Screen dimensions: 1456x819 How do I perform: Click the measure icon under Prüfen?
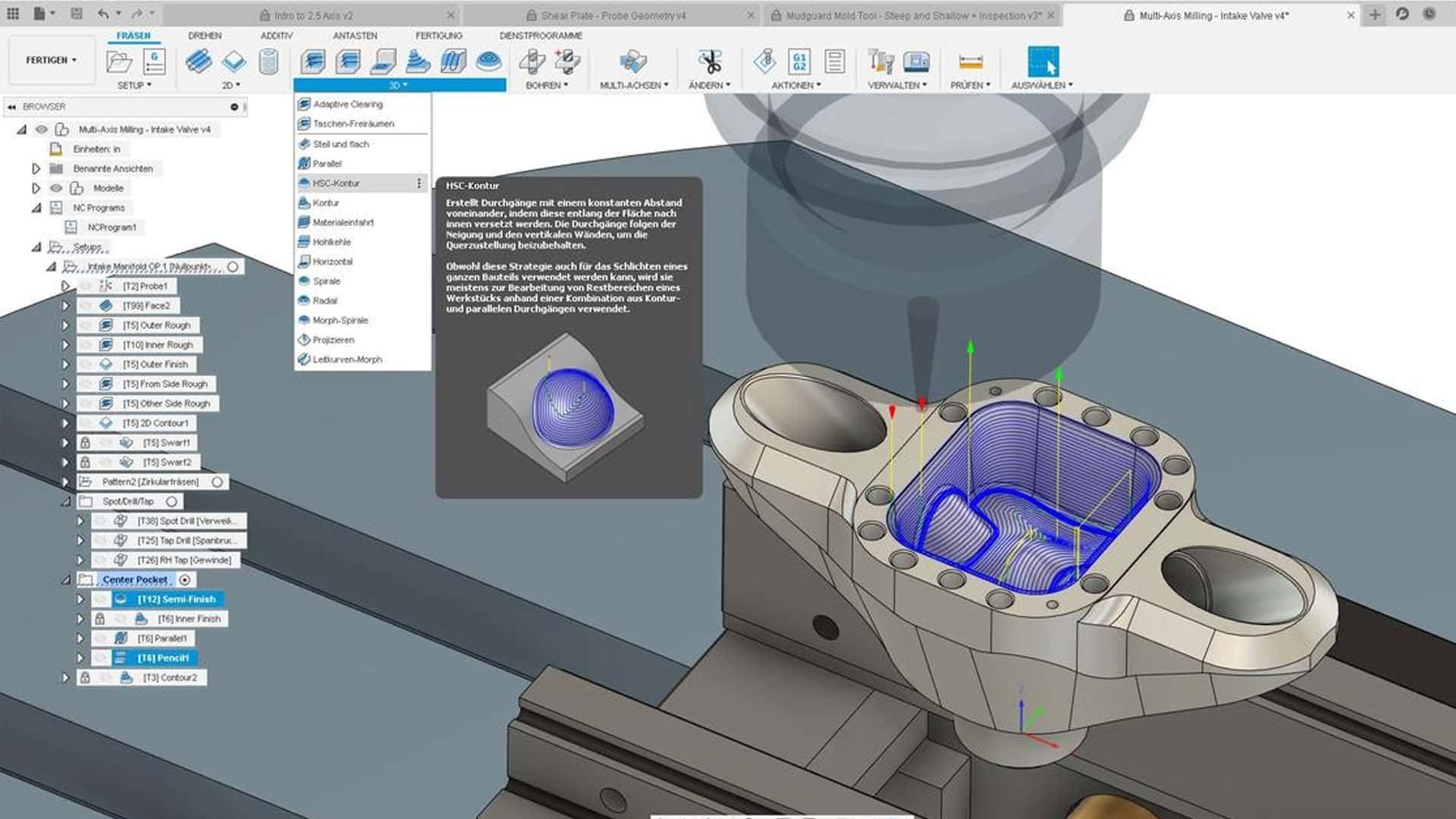click(x=970, y=61)
